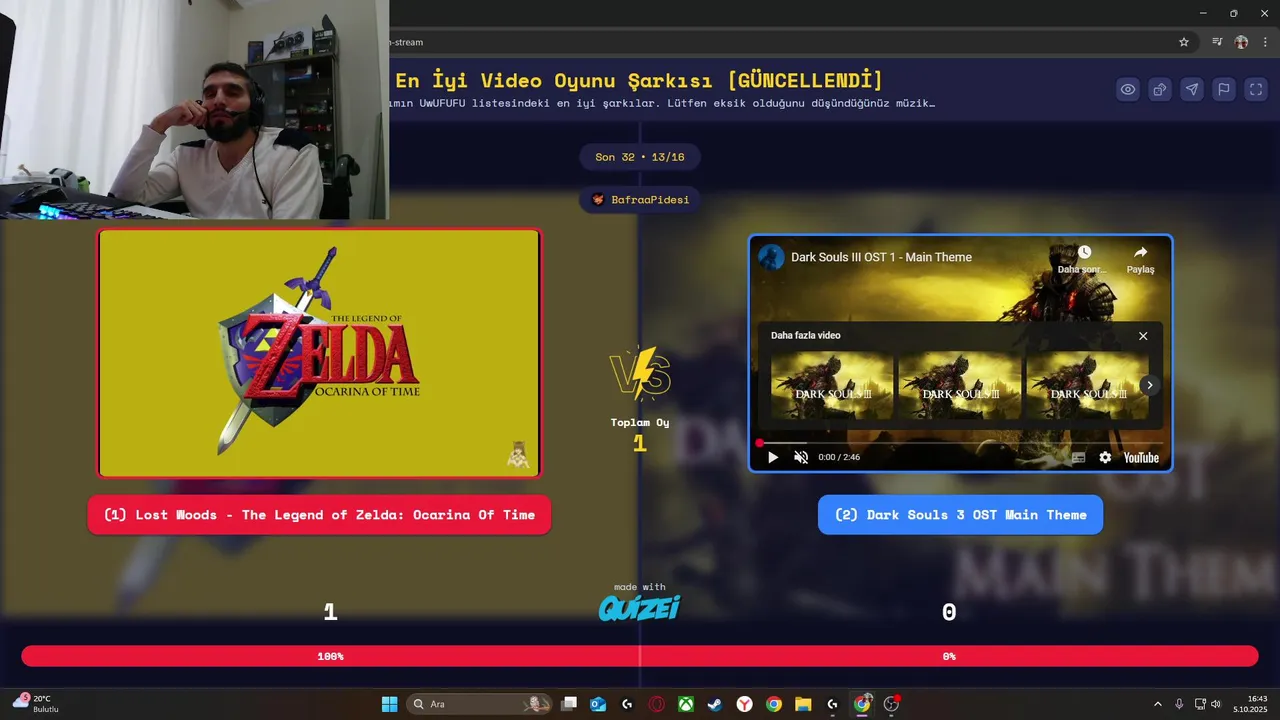The image size is (1280, 720).
Task: Click the red vote percentage bar
Action: pyautogui.click(x=640, y=656)
